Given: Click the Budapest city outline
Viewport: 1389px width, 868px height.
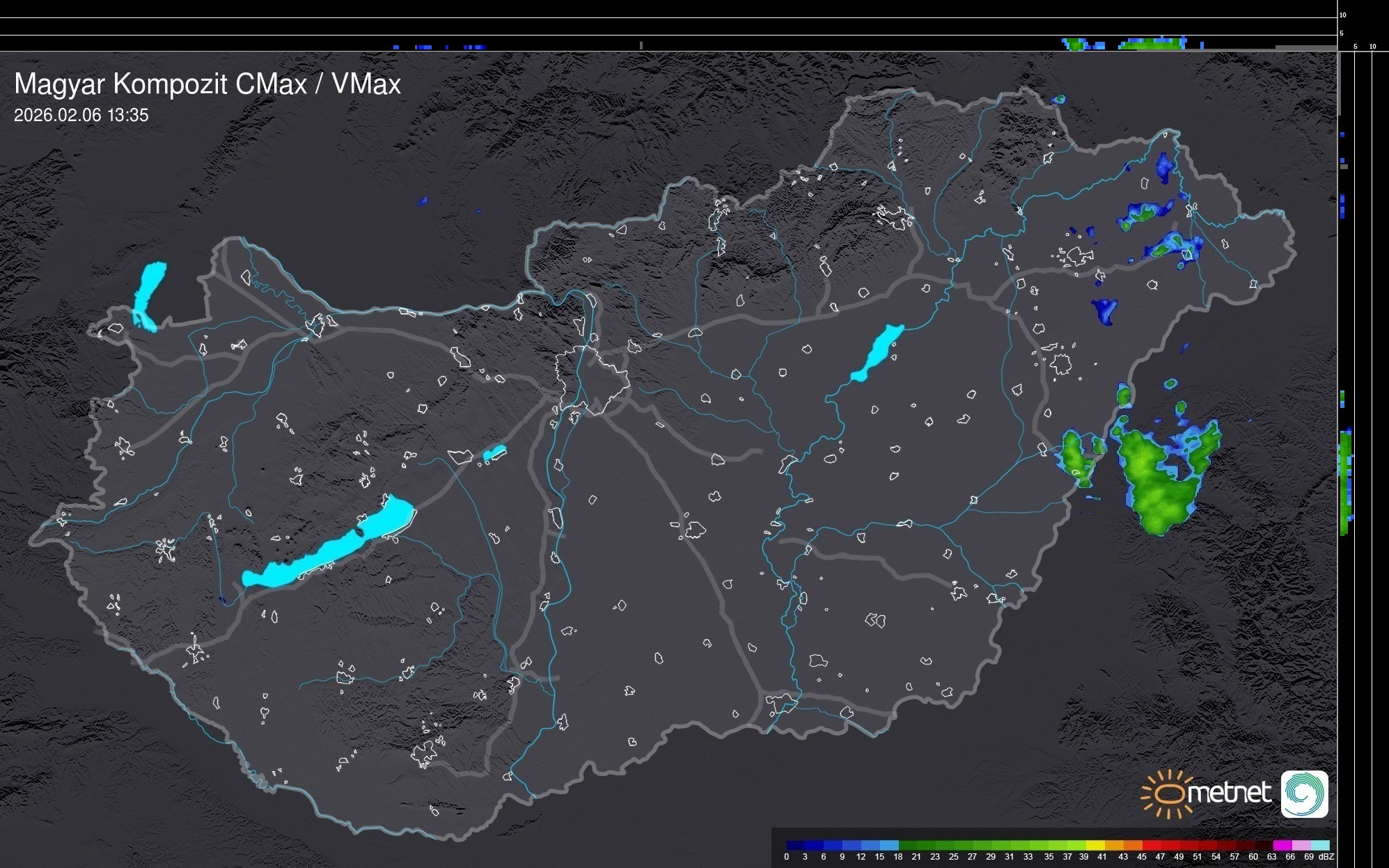Looking at the screenshot, I should [x=592, y=379].
